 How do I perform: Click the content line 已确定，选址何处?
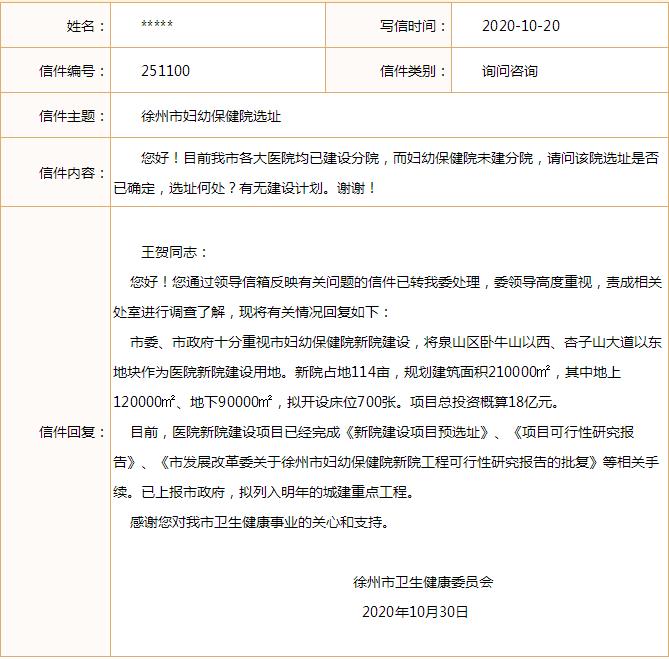(x=244, y=188)
